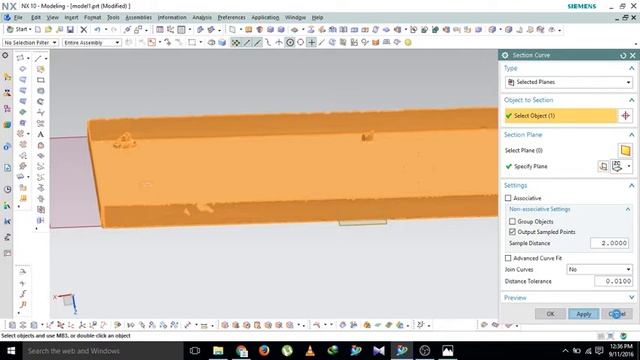Open the Entire Assembly scope dropdown
This screenshot has width=640, height=360.
coord(91,42)
